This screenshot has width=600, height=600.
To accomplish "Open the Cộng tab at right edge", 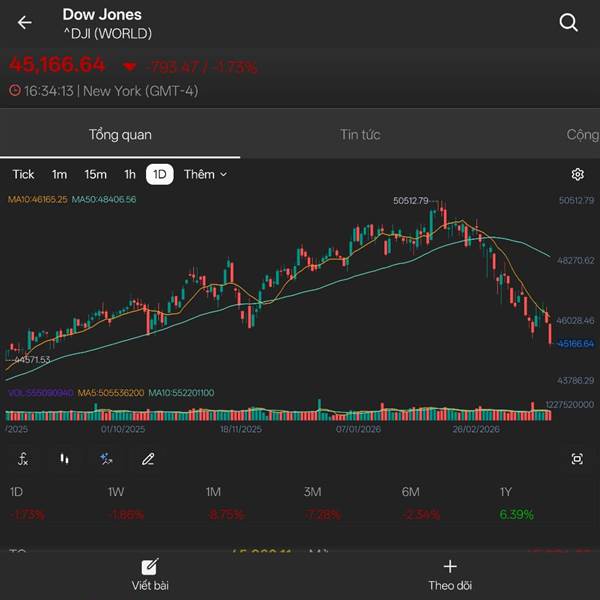I will coord(583,135).
